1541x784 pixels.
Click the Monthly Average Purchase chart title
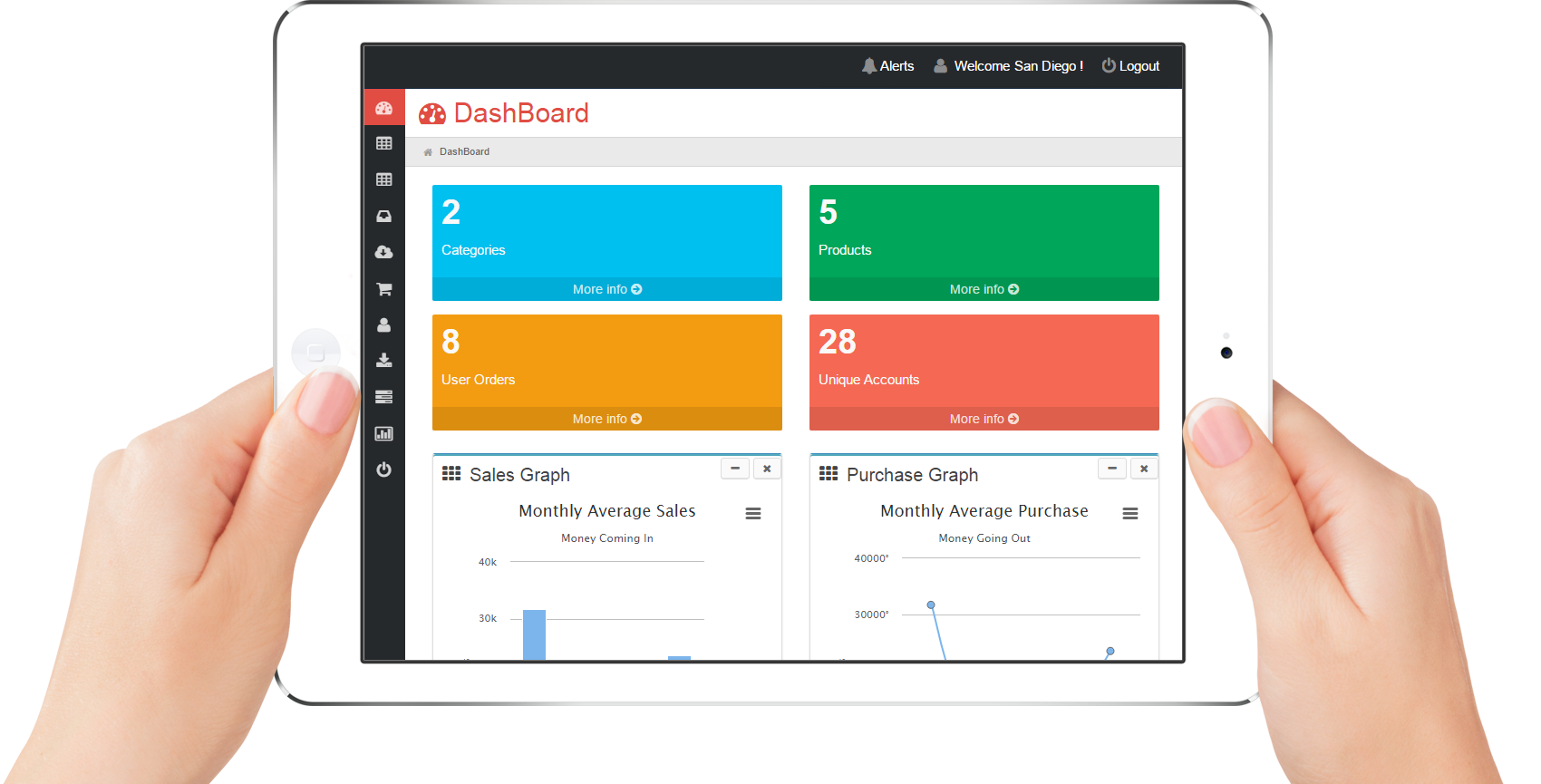point(984,511)
